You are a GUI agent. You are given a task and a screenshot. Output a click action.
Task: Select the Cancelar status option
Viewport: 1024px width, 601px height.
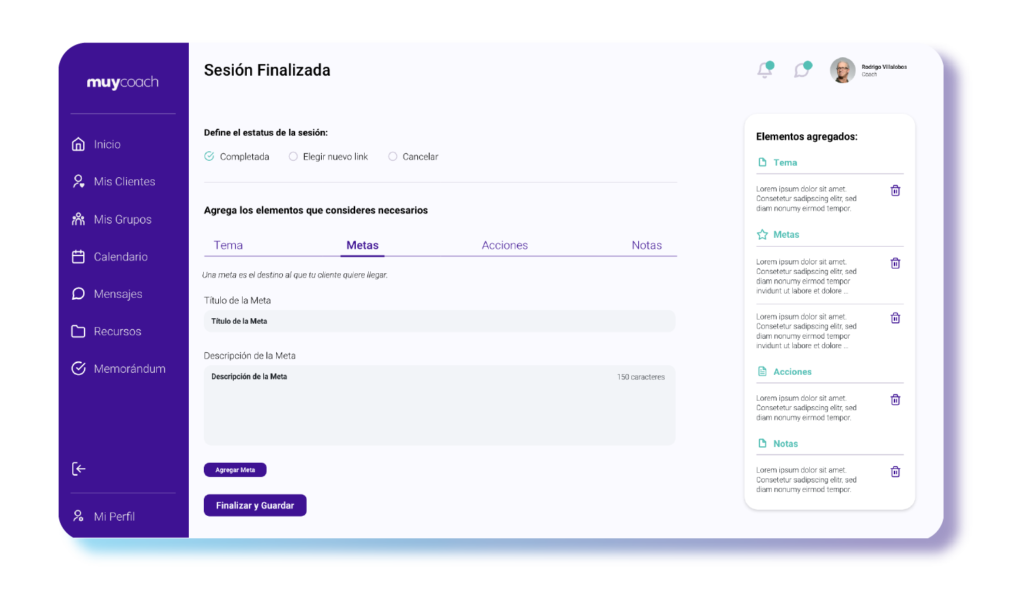393,157
